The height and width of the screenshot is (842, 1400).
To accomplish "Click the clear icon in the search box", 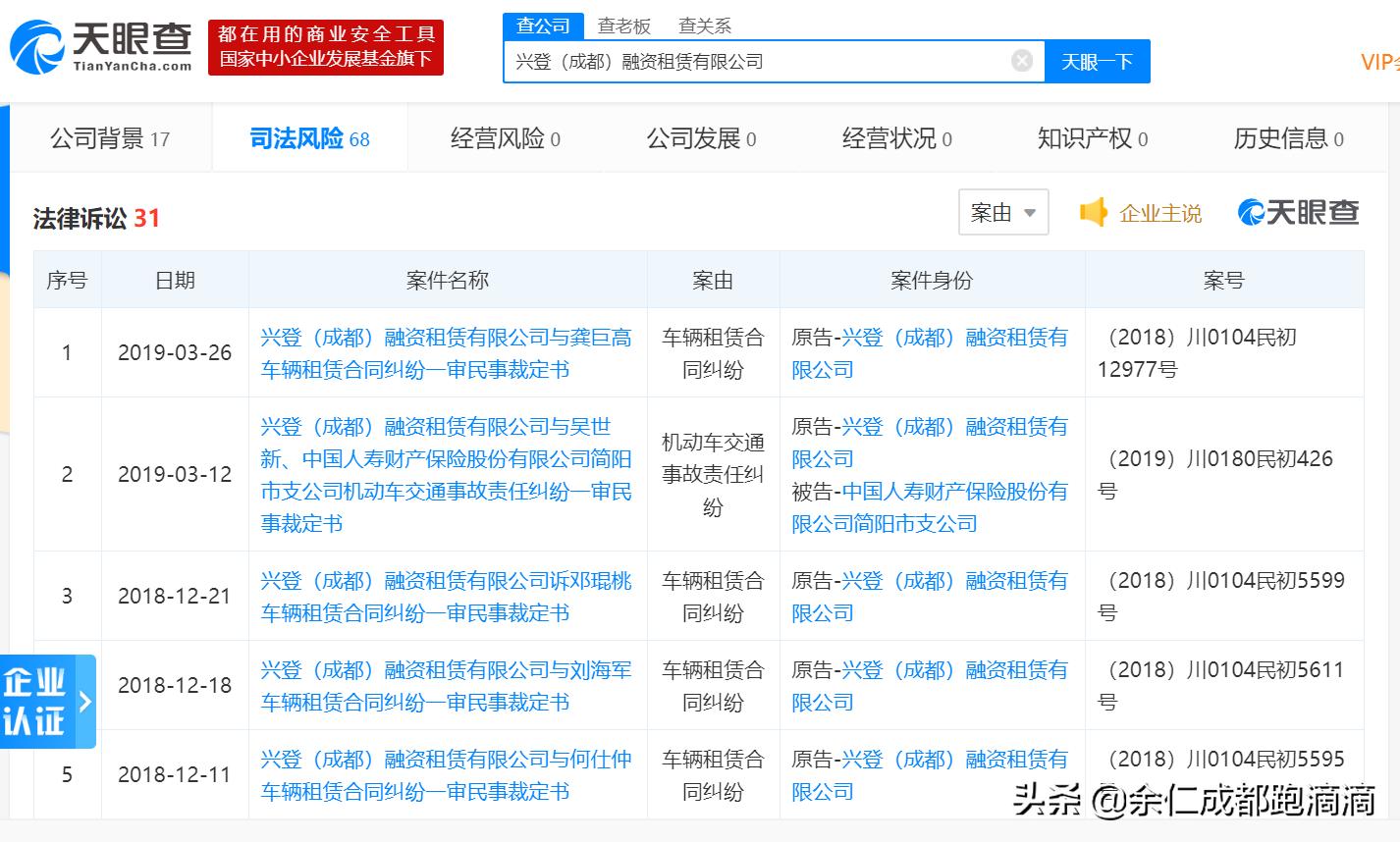I will click(x=1022, y=60).
